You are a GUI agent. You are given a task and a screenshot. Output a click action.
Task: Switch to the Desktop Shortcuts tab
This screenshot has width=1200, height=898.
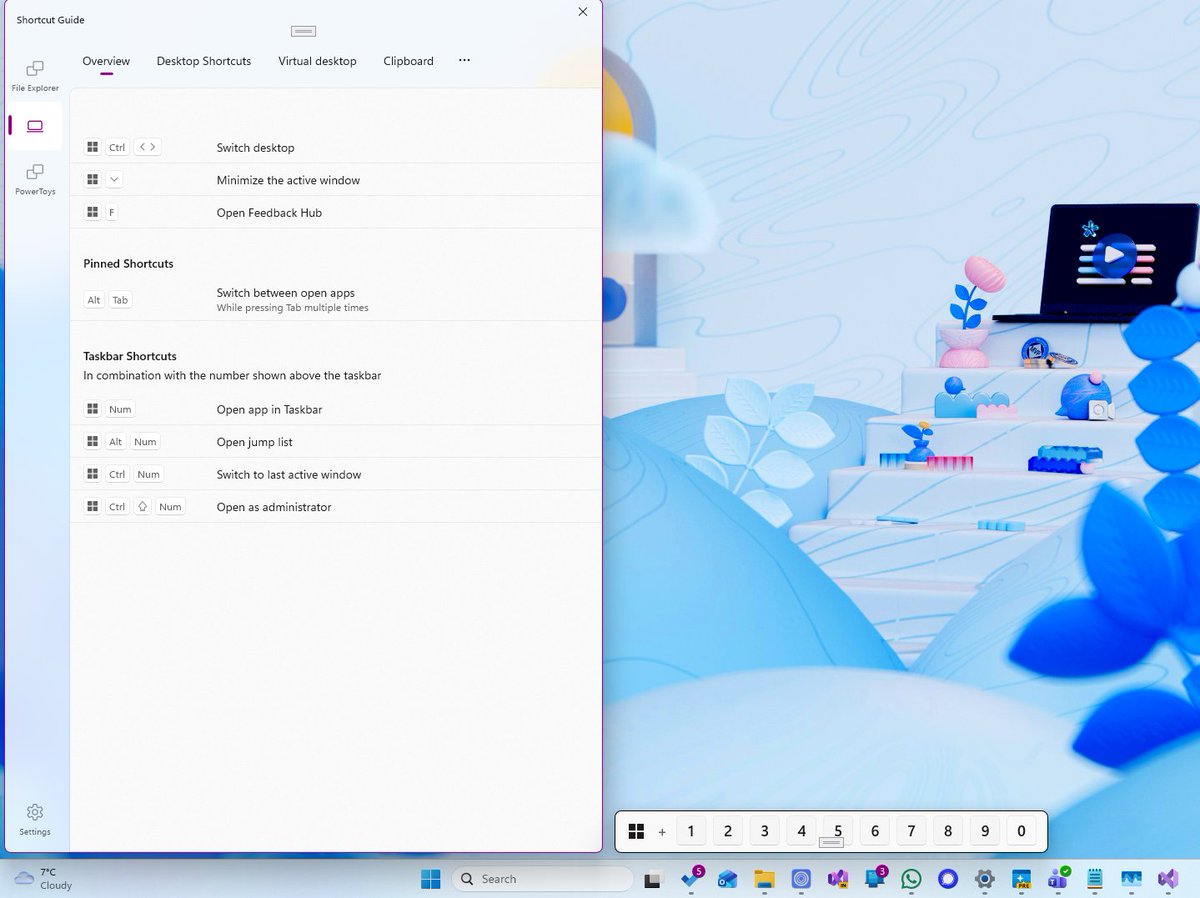(203, 61)
